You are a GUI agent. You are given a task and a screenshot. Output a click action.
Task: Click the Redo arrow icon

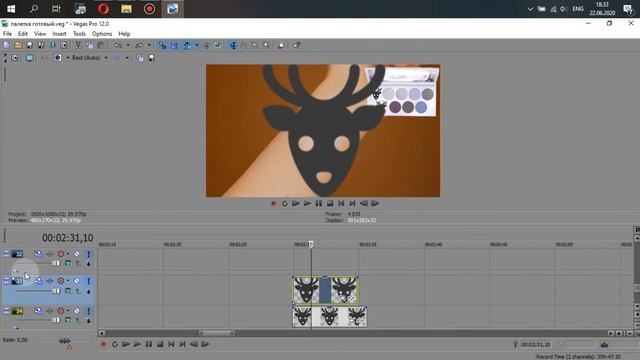pos(139,45)
